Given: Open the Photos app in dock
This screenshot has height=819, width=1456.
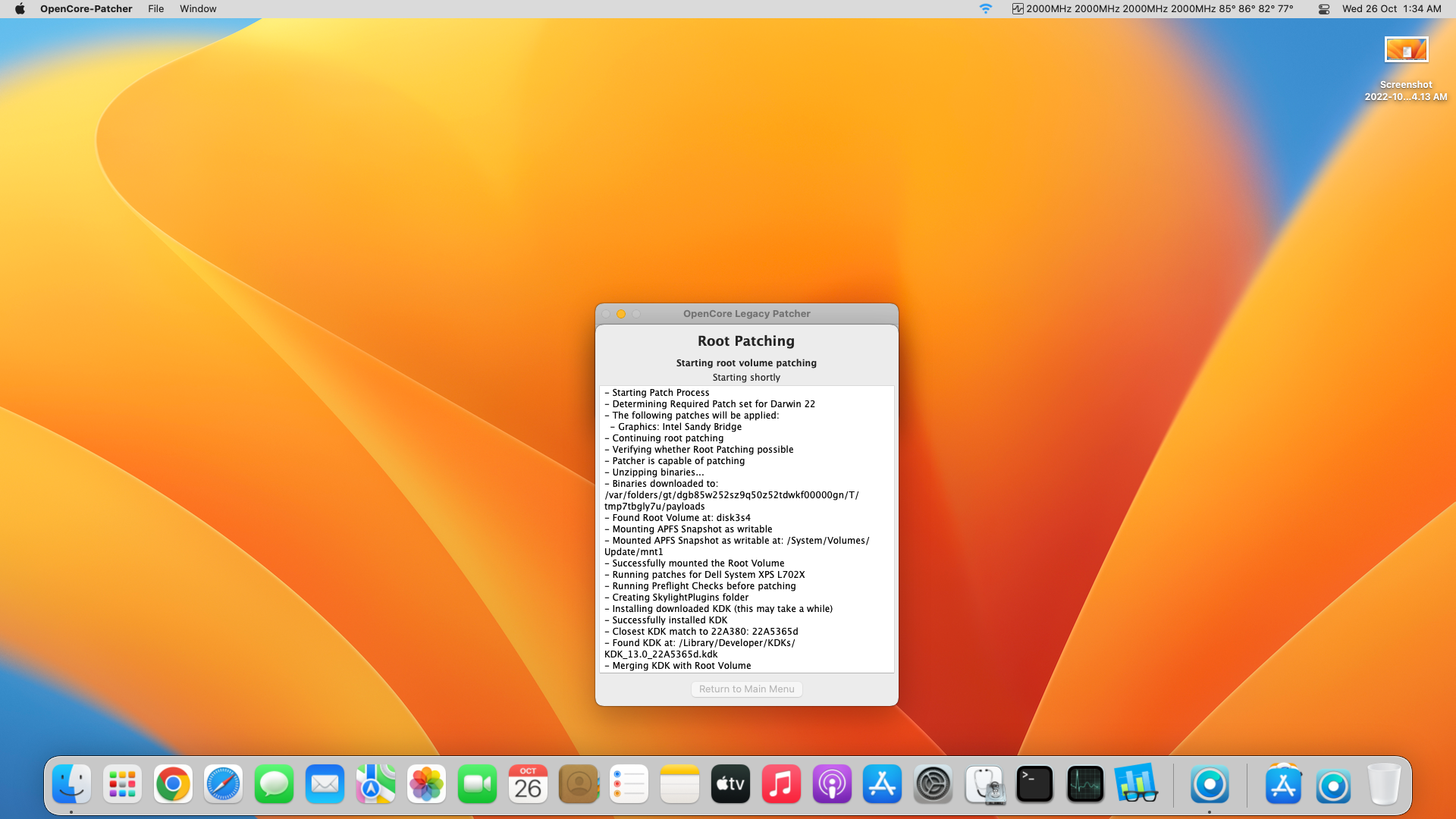Looking at the screenshot, I should (x=426, y=784).
